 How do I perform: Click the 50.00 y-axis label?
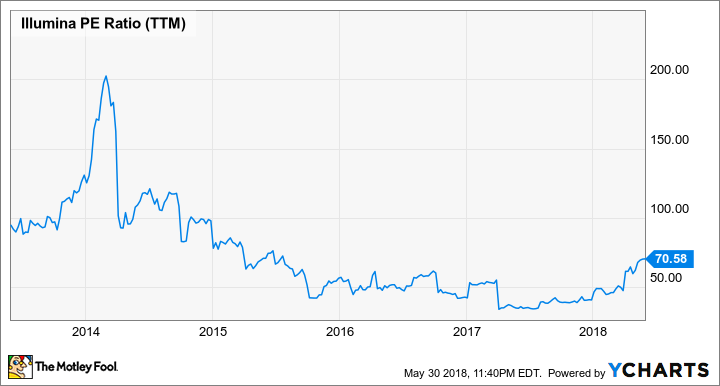coord(666,278)
